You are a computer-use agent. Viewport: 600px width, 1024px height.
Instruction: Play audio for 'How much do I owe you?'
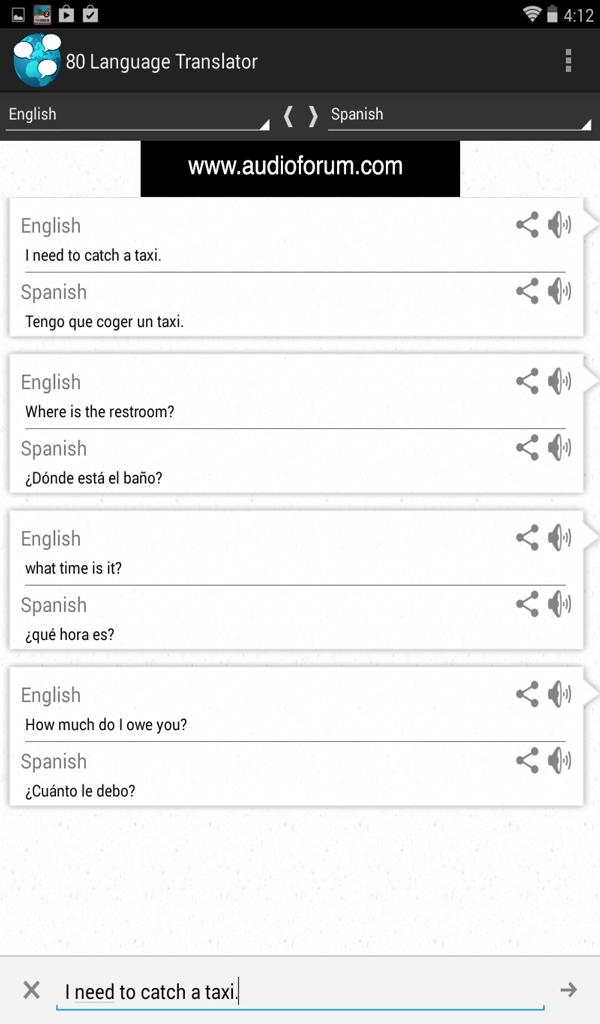[560, 693]
